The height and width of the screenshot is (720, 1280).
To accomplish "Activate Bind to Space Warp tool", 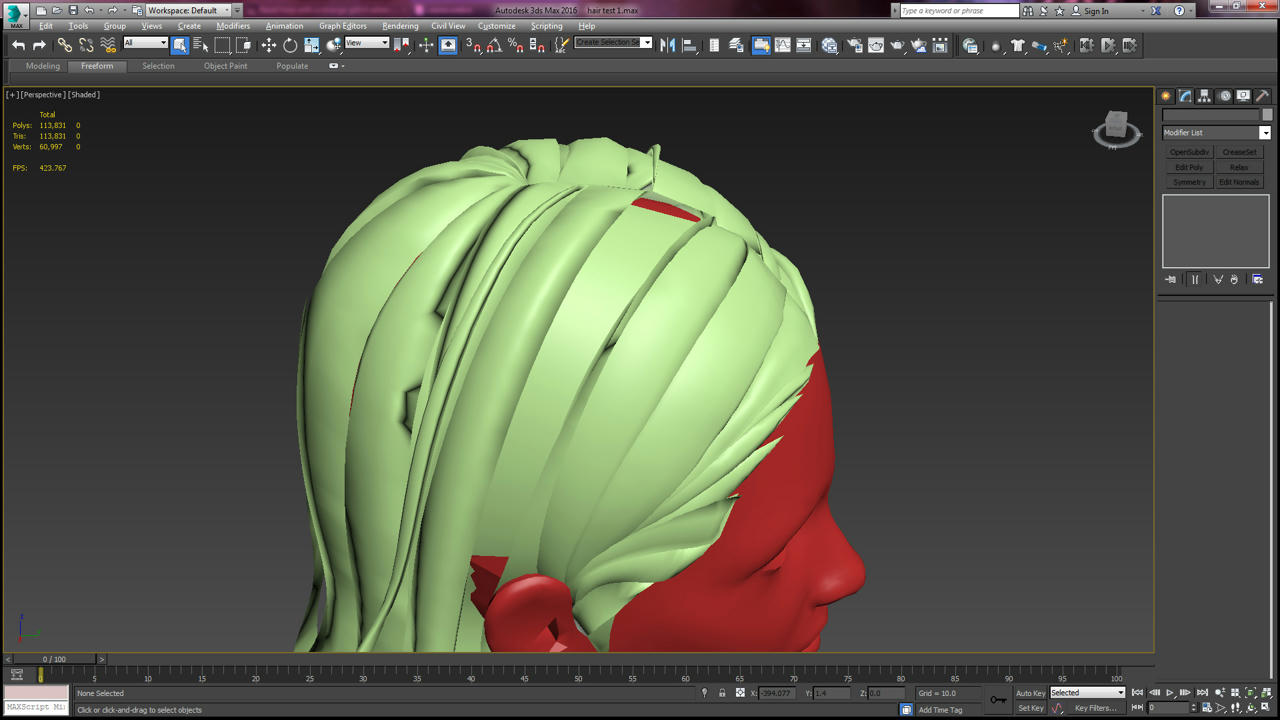I will click(x=108, y=45).
